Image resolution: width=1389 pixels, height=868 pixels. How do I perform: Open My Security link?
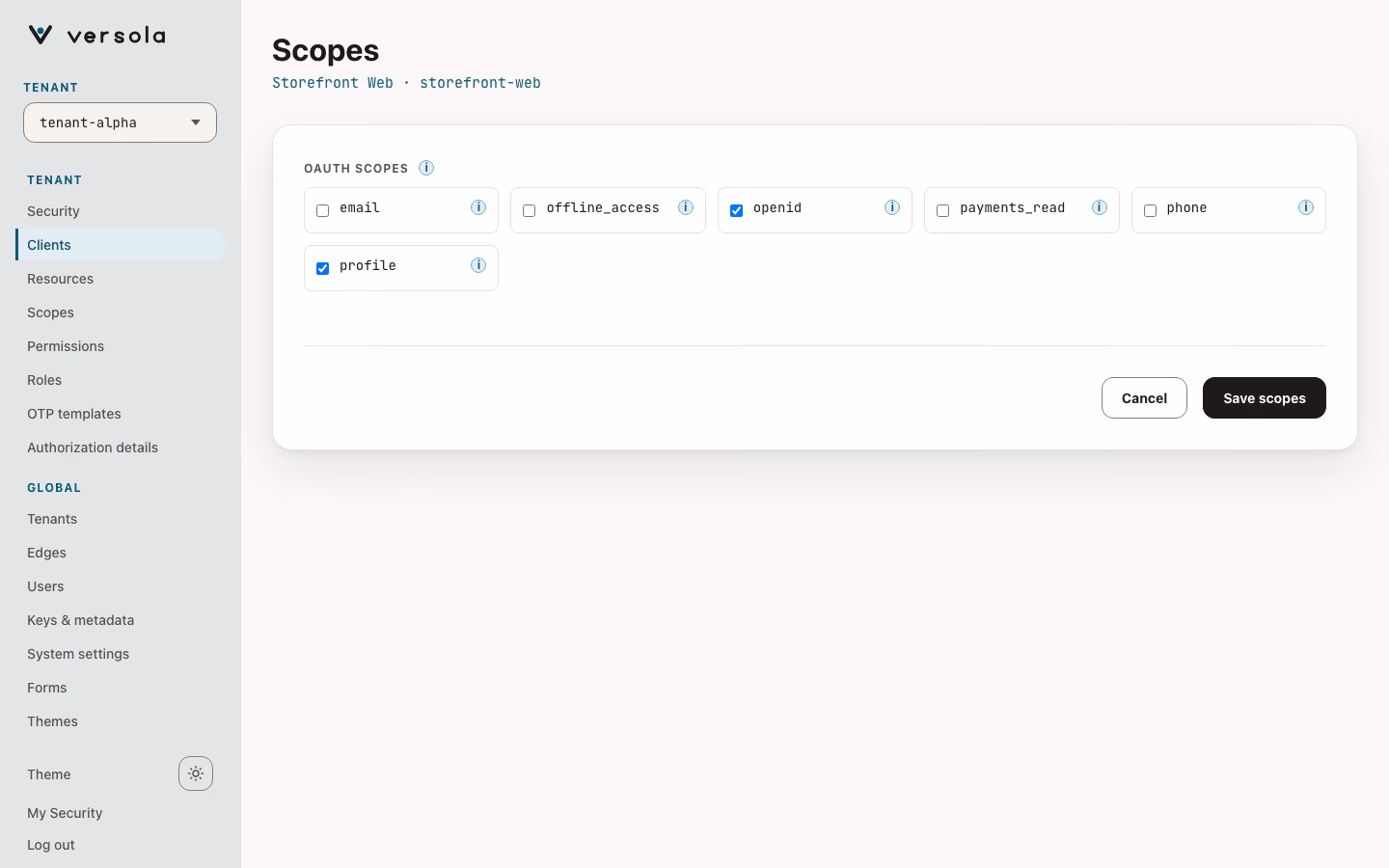[x=65, y=813]
